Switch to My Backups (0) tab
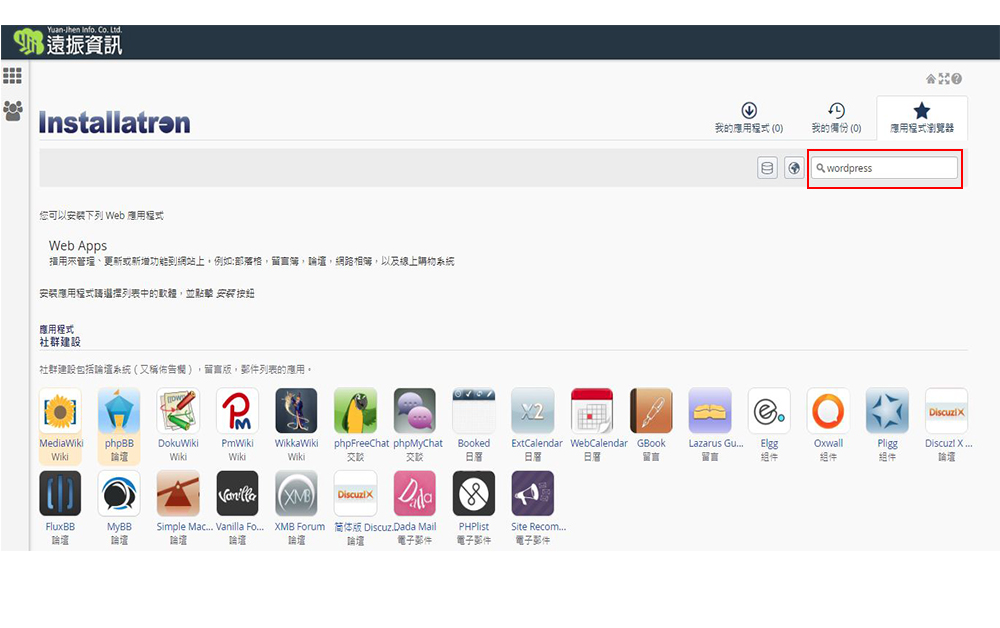The height and width of the screenshot is (628, 1000). (836, 118)
